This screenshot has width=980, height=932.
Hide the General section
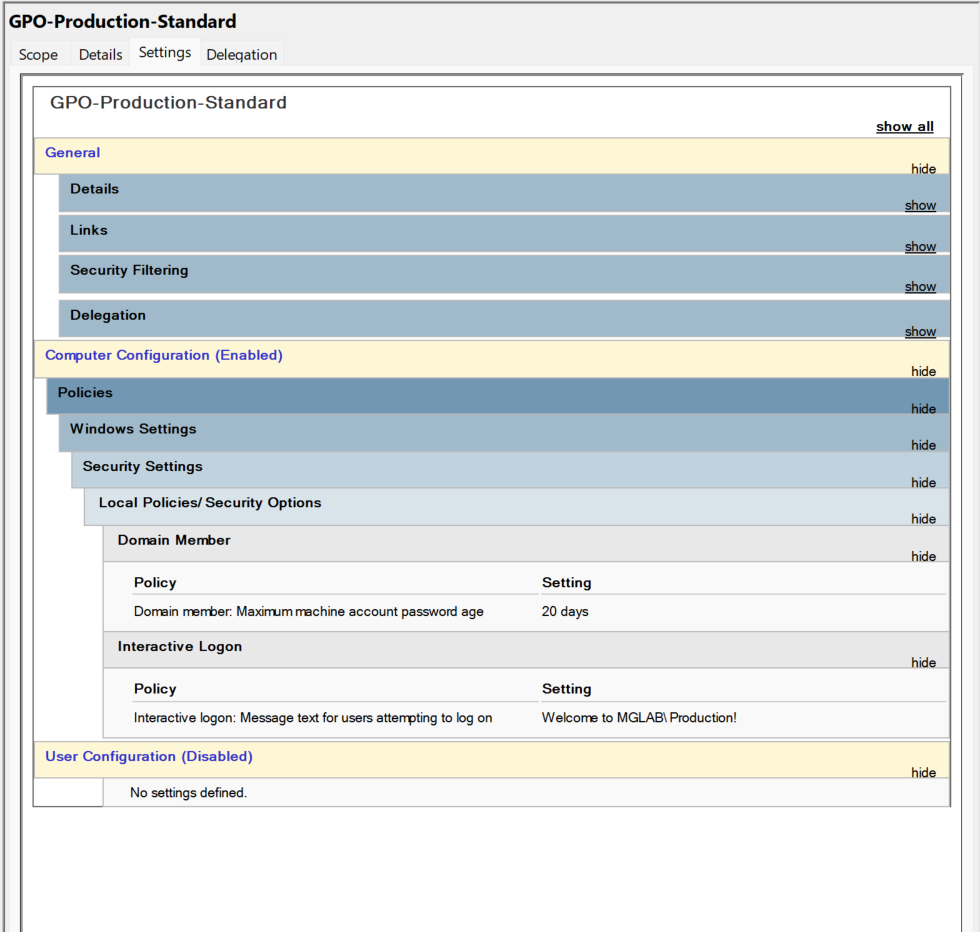(923, 169)
